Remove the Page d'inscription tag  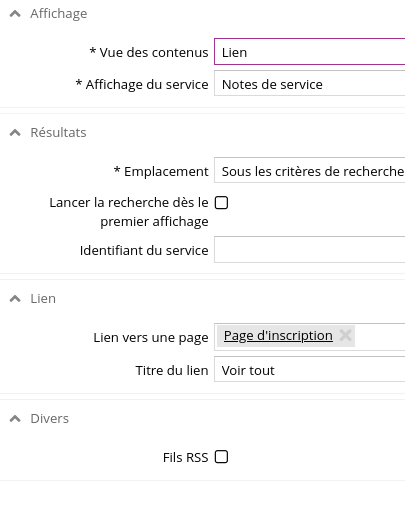(345, 335)
